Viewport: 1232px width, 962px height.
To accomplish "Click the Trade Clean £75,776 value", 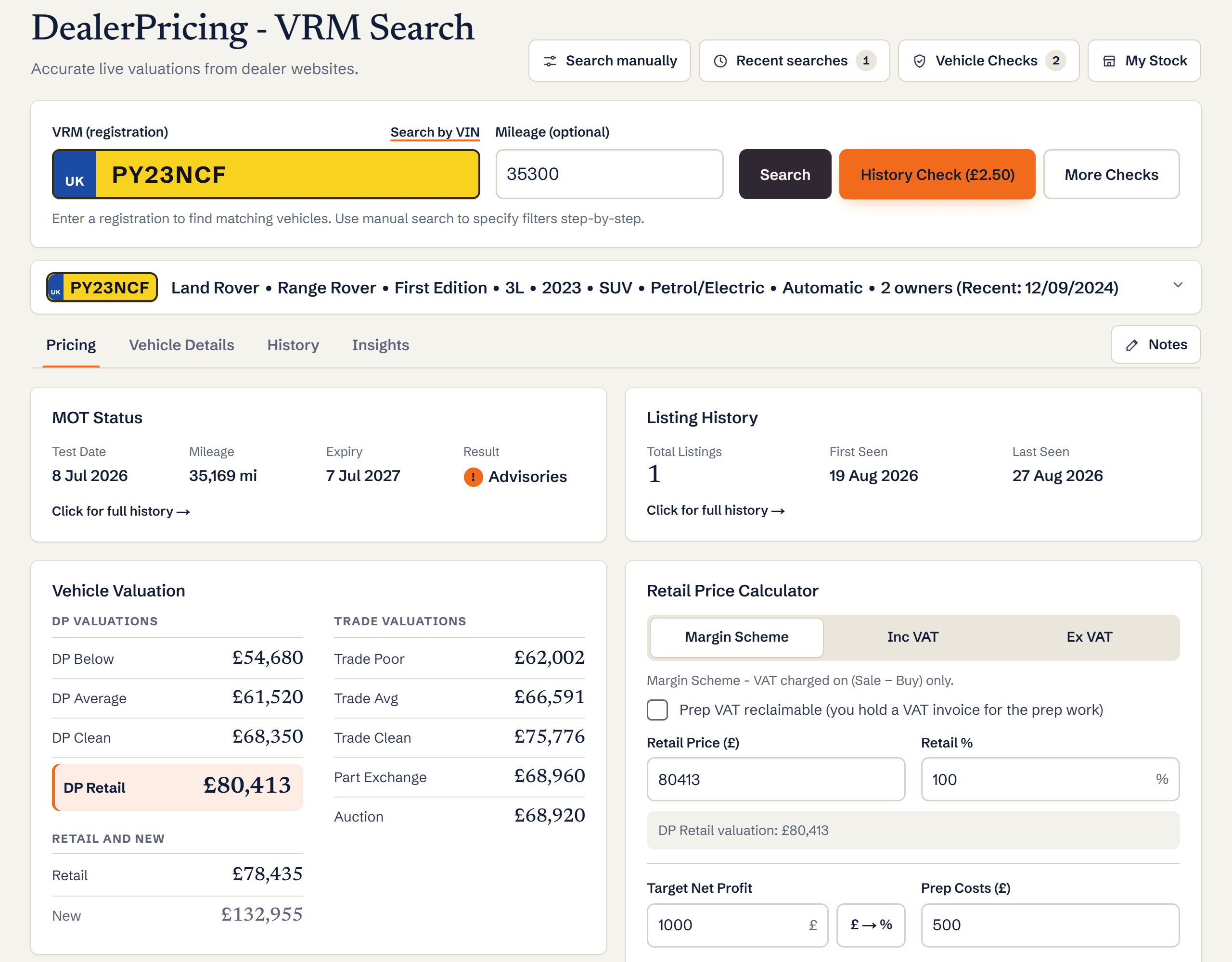I will [x=549, y=736].
